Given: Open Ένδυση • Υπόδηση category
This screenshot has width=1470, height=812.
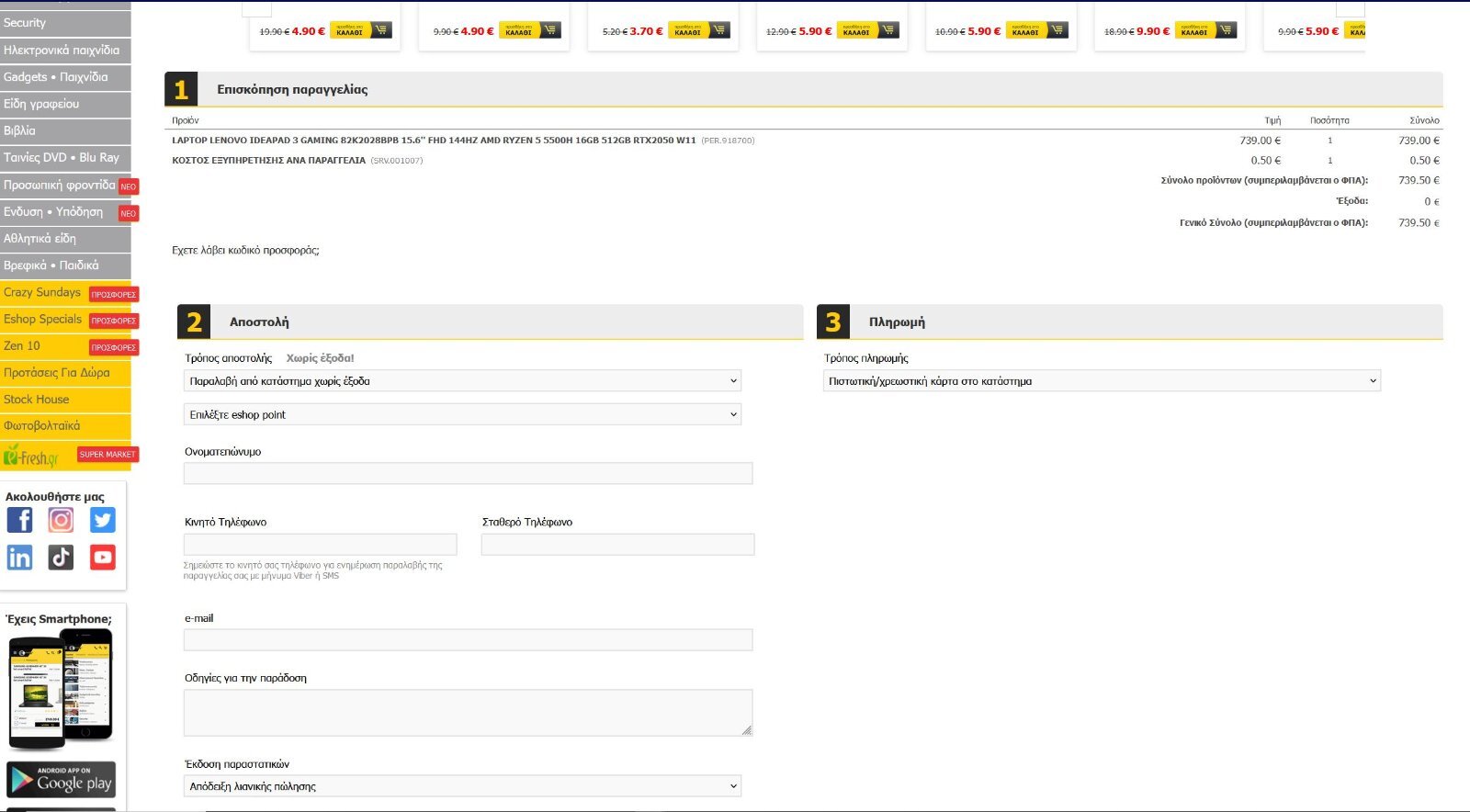Looking at the screenshot, I should point(53,211).
